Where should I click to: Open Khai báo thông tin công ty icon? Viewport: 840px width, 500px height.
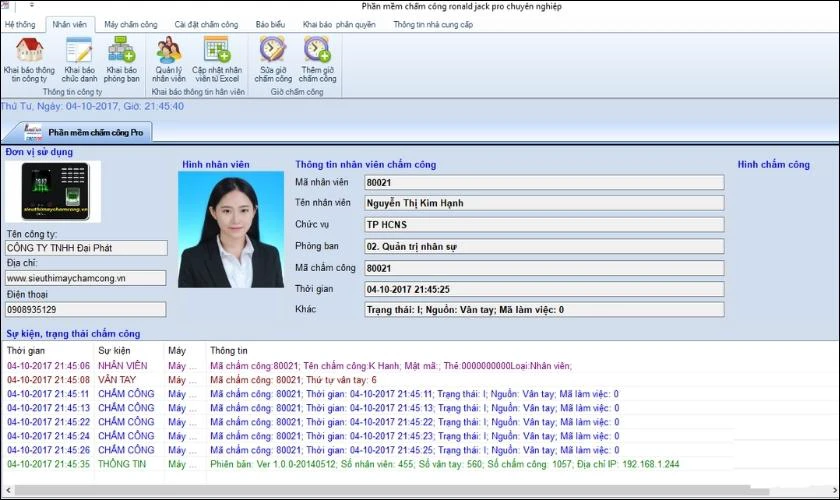click(x=29, y=59)
